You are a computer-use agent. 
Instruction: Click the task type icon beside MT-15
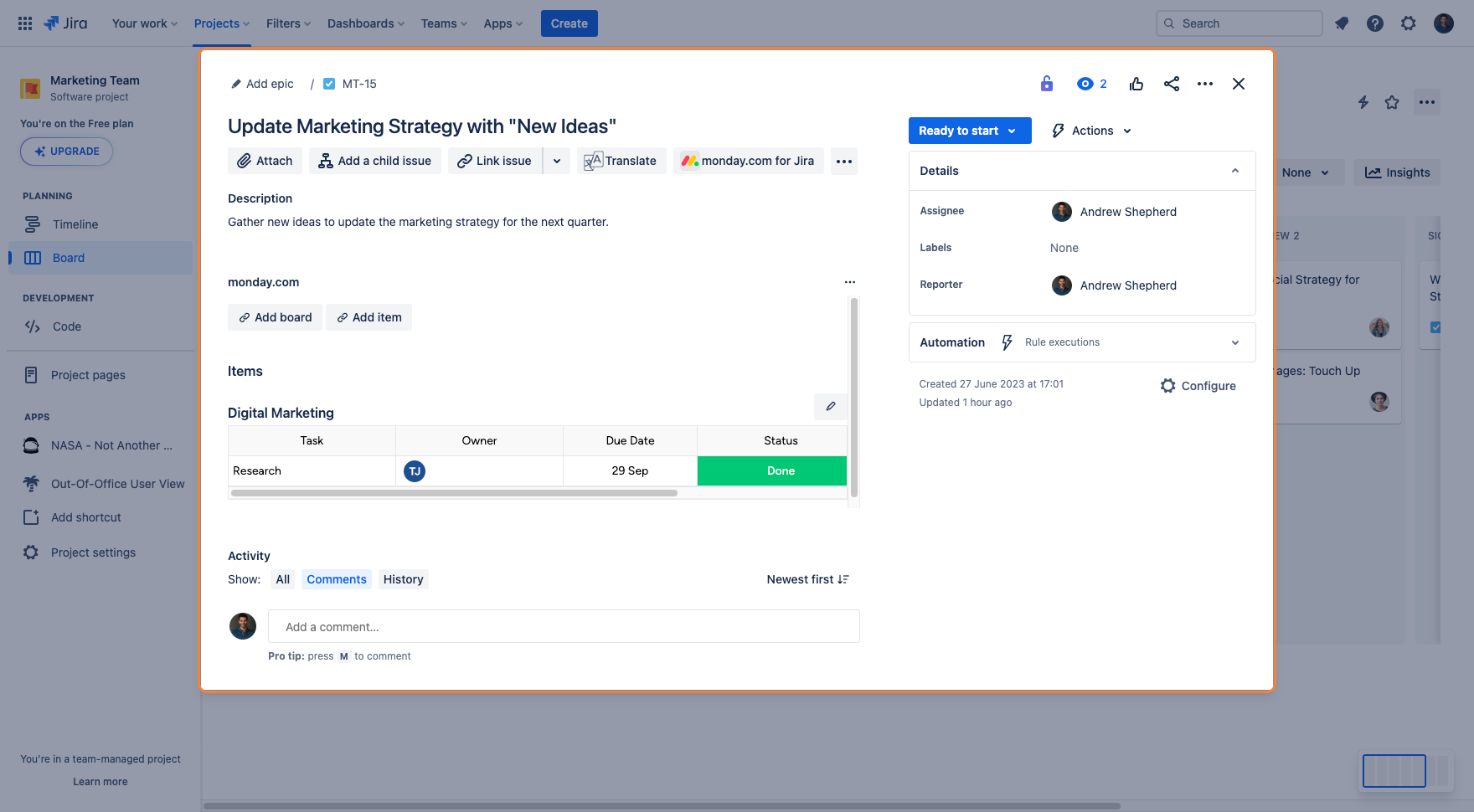coord(329,84)
